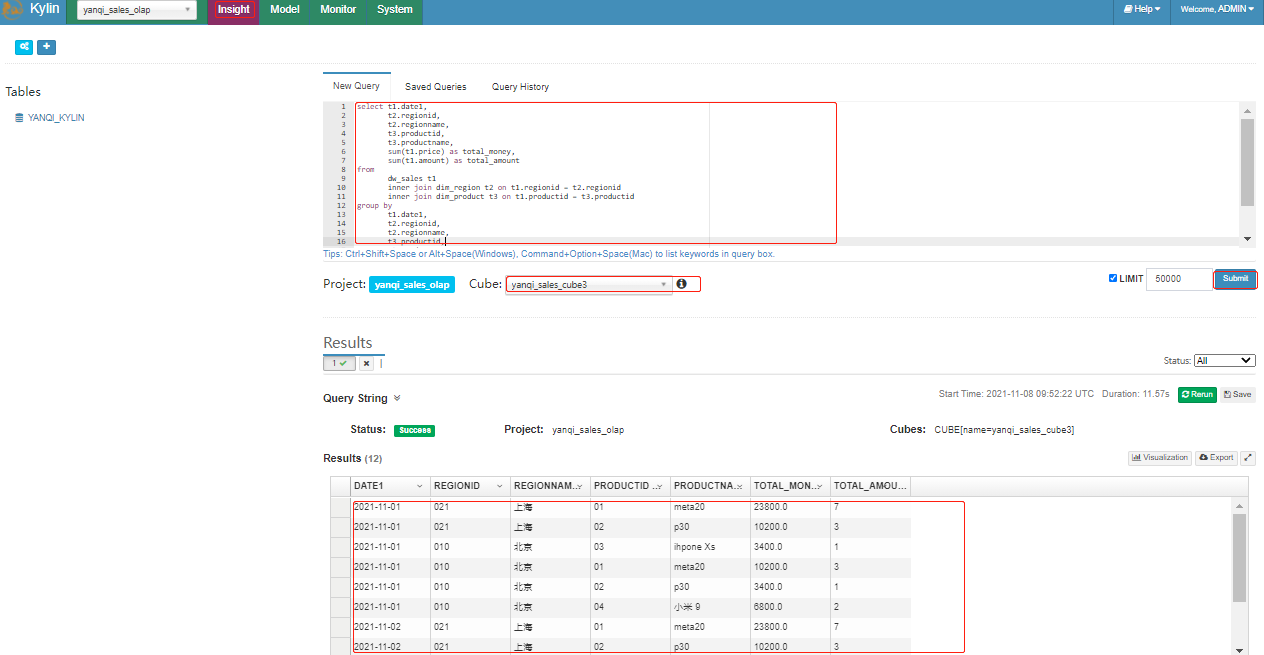This screenshot has height=655, width=1264.
Task: Switch to the Insight tab
Action: 233,10
